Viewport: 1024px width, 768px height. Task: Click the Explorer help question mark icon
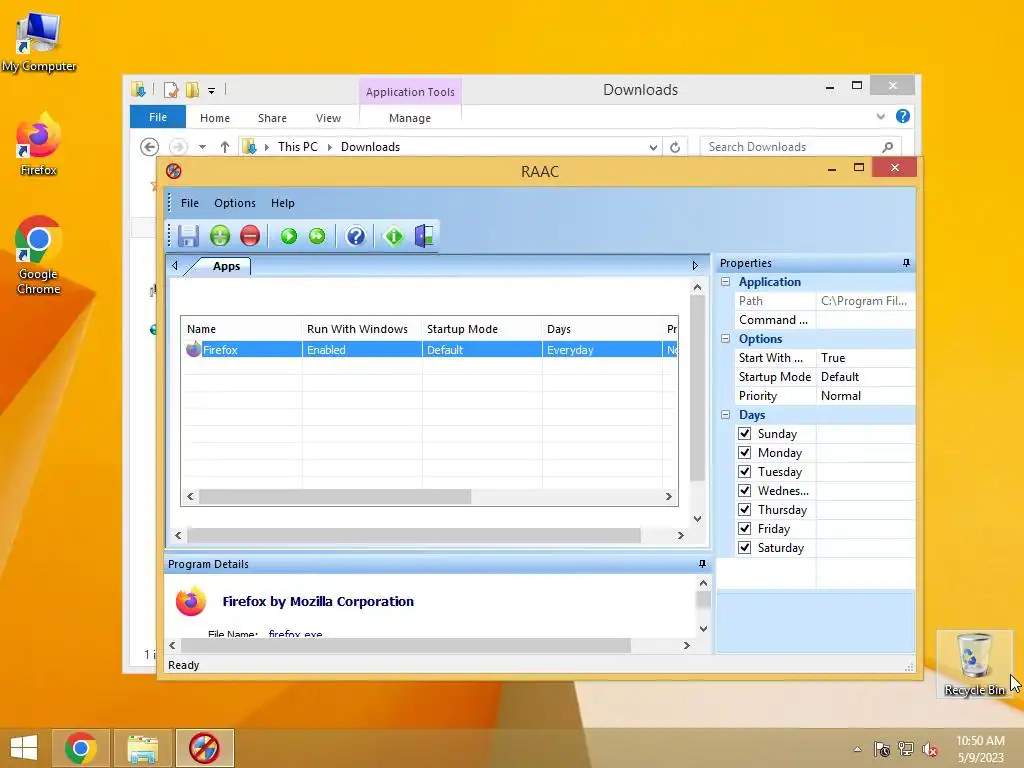(903, 116)
